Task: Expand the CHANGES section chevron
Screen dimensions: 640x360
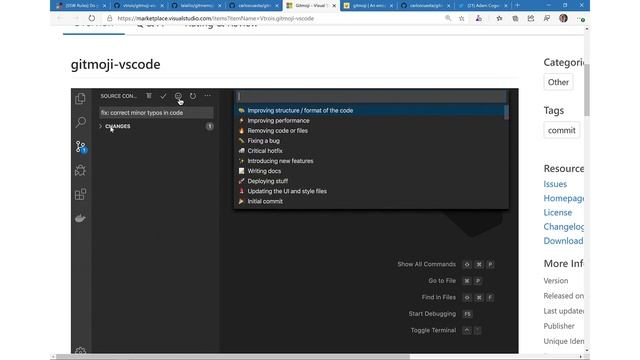Action: point(100,126)
